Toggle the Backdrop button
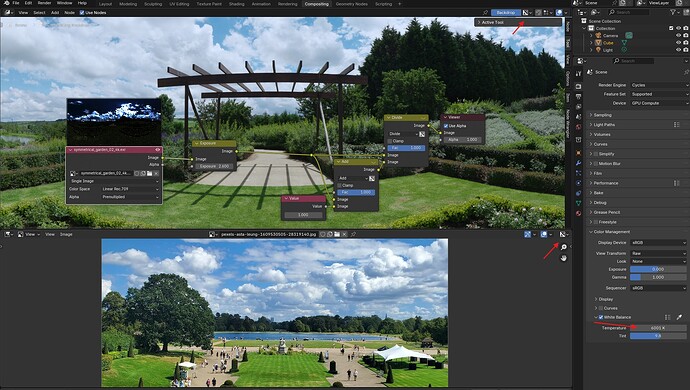690x390 pixels. pyautogui.click(x=506, y=13)
